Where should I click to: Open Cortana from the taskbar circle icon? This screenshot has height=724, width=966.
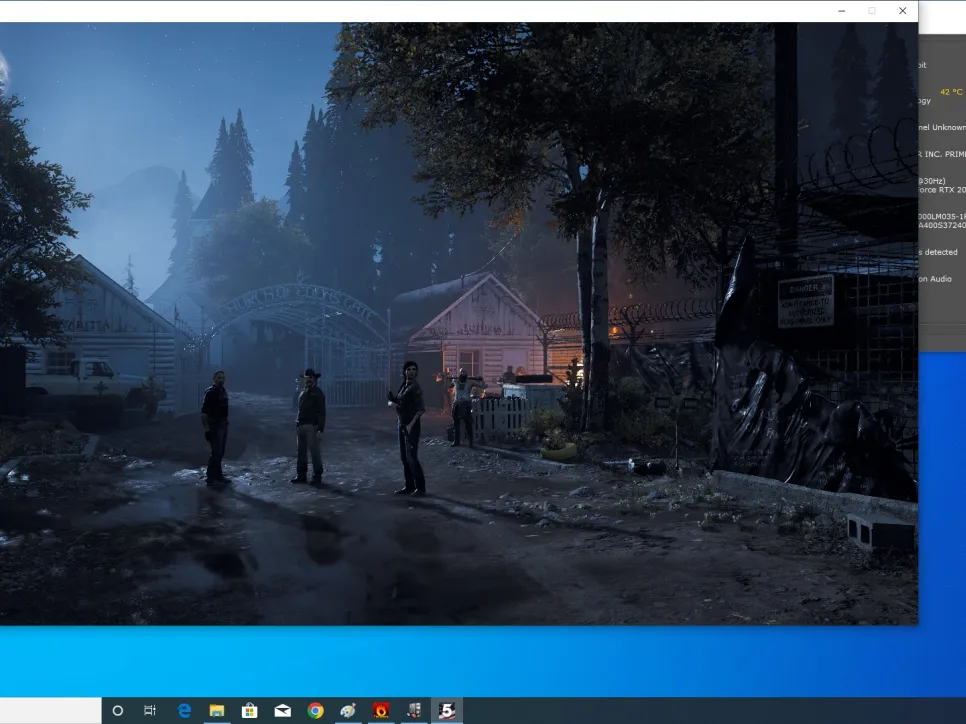point(118,710)
